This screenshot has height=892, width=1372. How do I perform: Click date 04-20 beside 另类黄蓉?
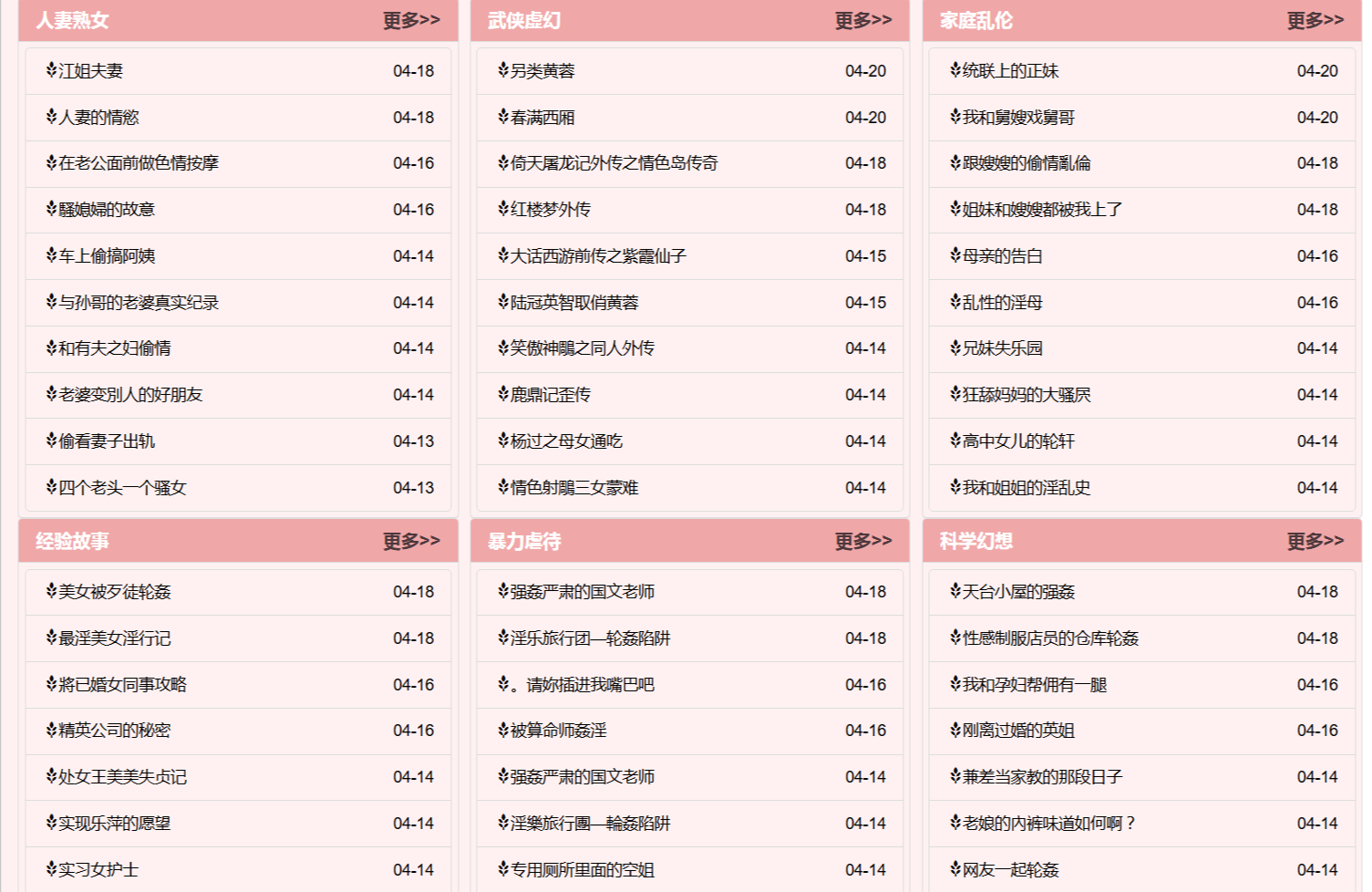point(866,71)
